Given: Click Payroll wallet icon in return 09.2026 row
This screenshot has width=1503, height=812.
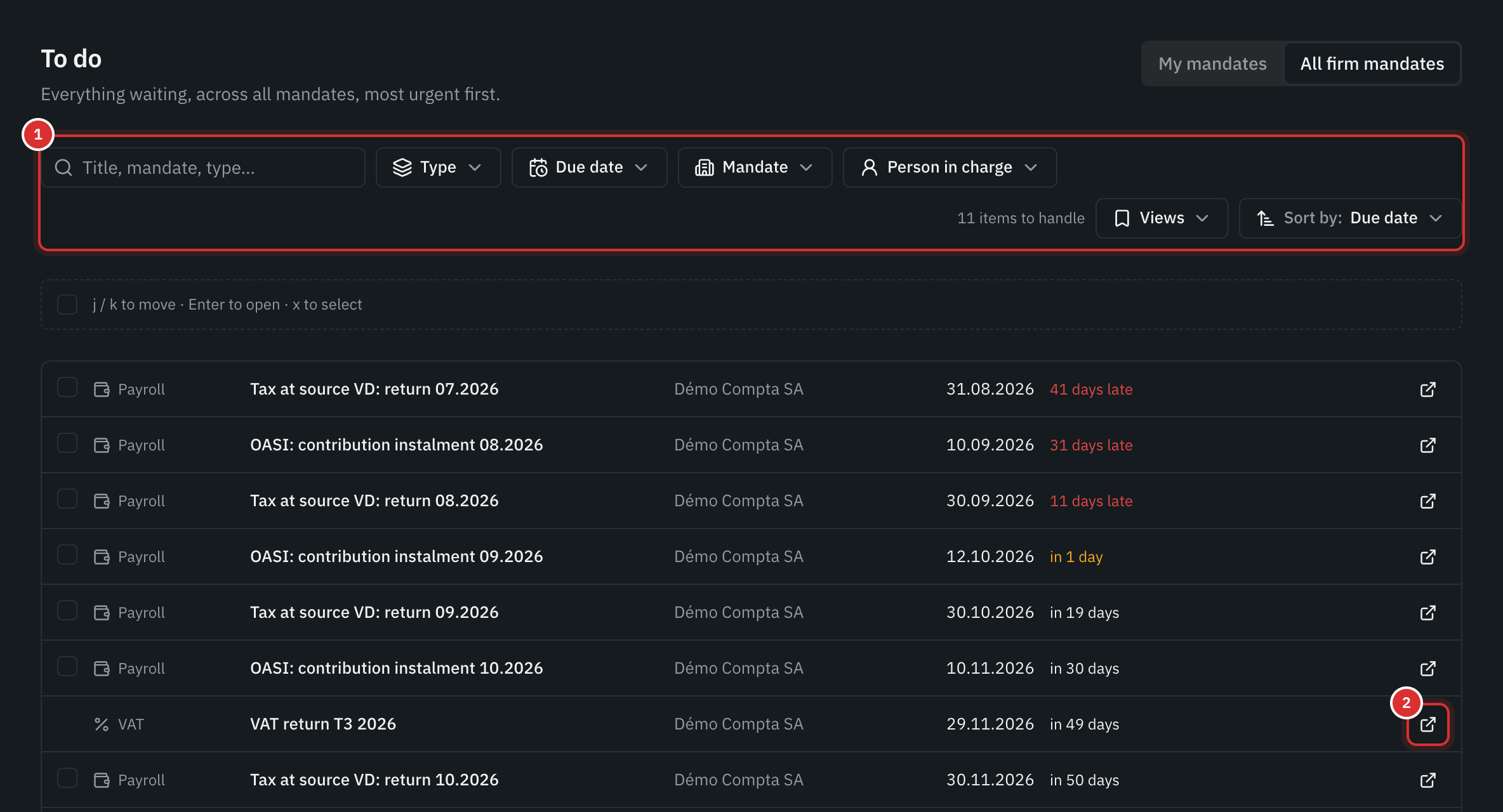Looking at the screenshot, I should pos(102,612).
